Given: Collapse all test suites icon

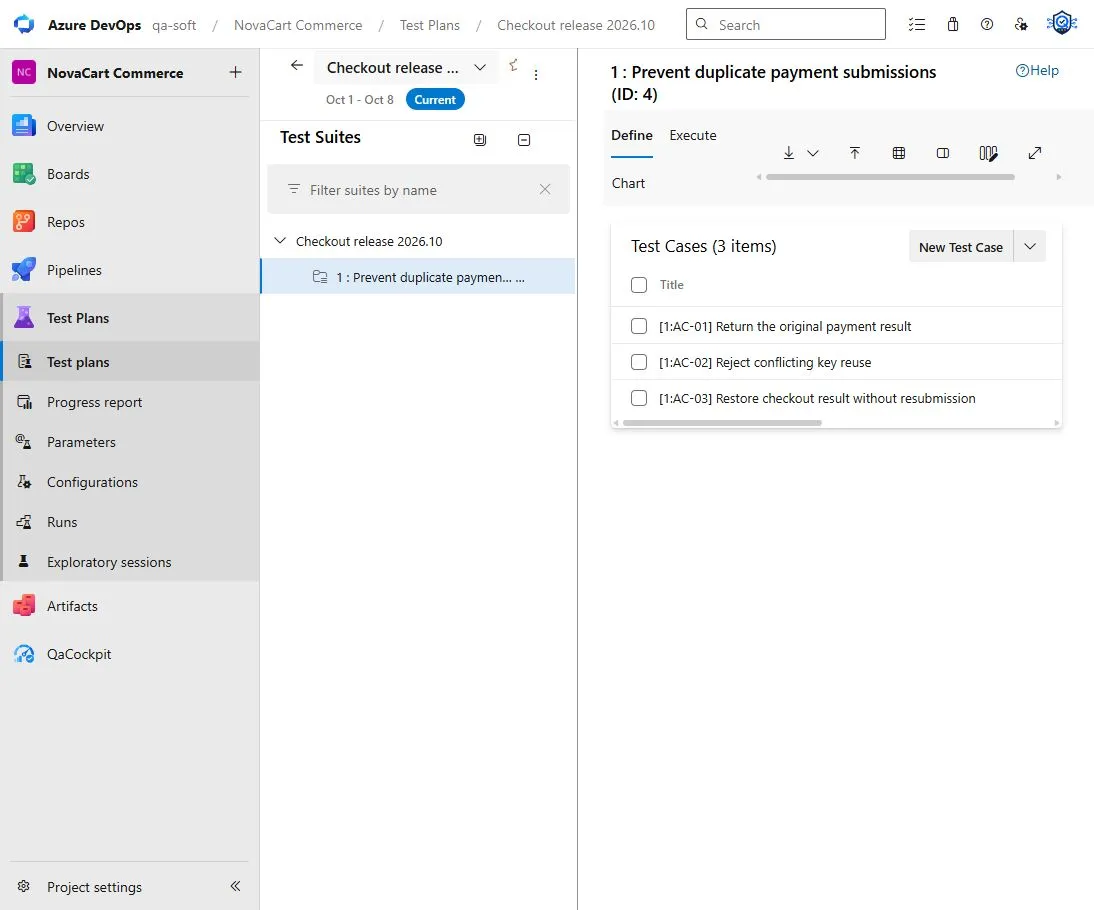Looking at the screenshot, I should pos(524,140).
